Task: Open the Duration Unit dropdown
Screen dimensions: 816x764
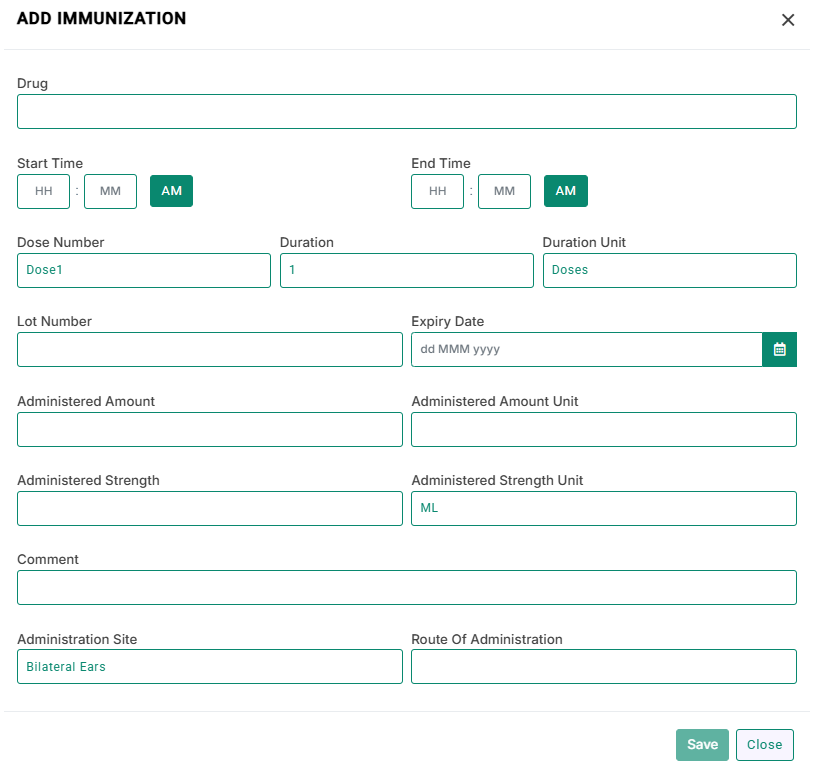Action: pyautogui.click(x=670, y=270)
